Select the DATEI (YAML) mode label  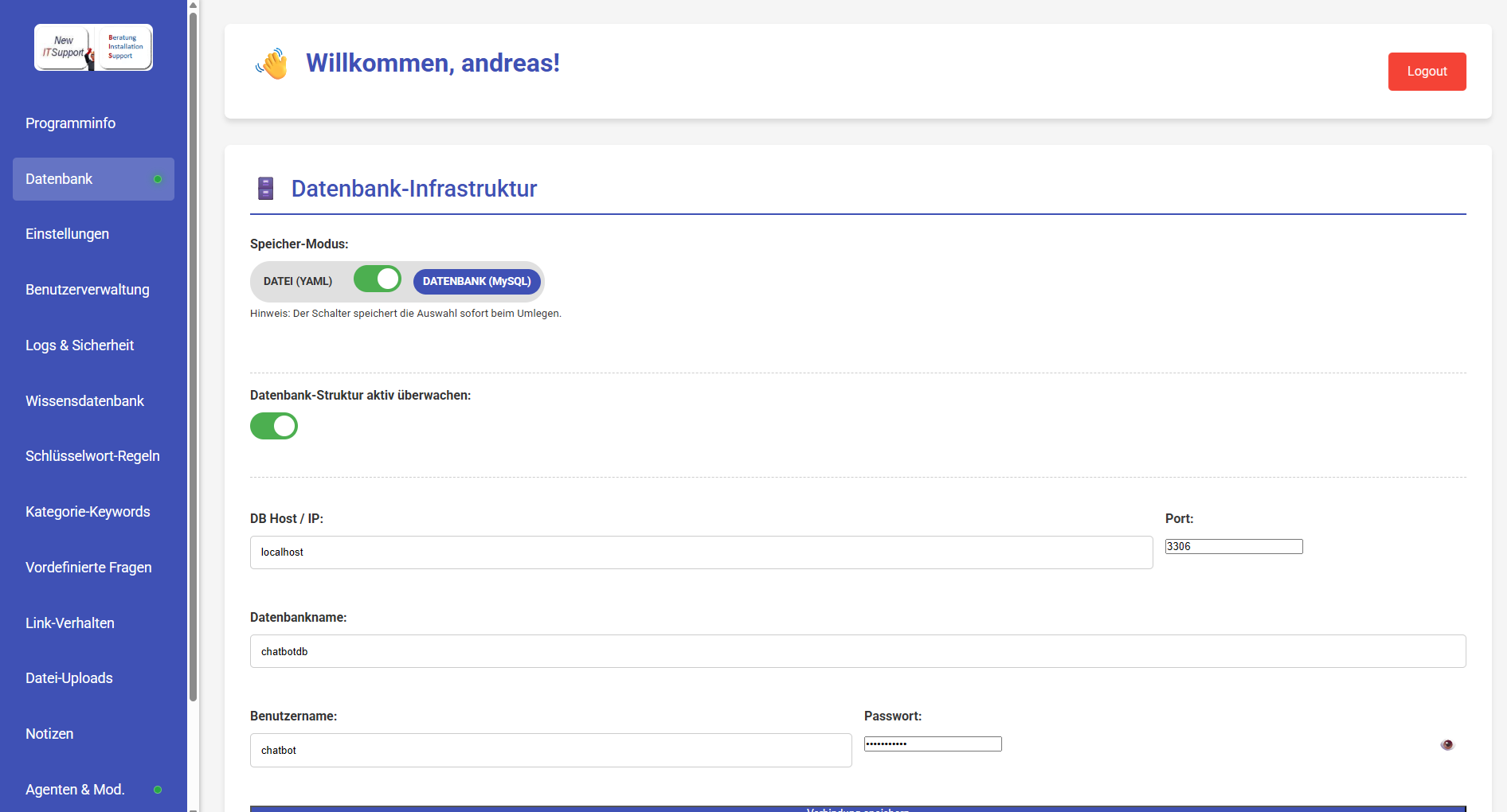click(298, 282)
